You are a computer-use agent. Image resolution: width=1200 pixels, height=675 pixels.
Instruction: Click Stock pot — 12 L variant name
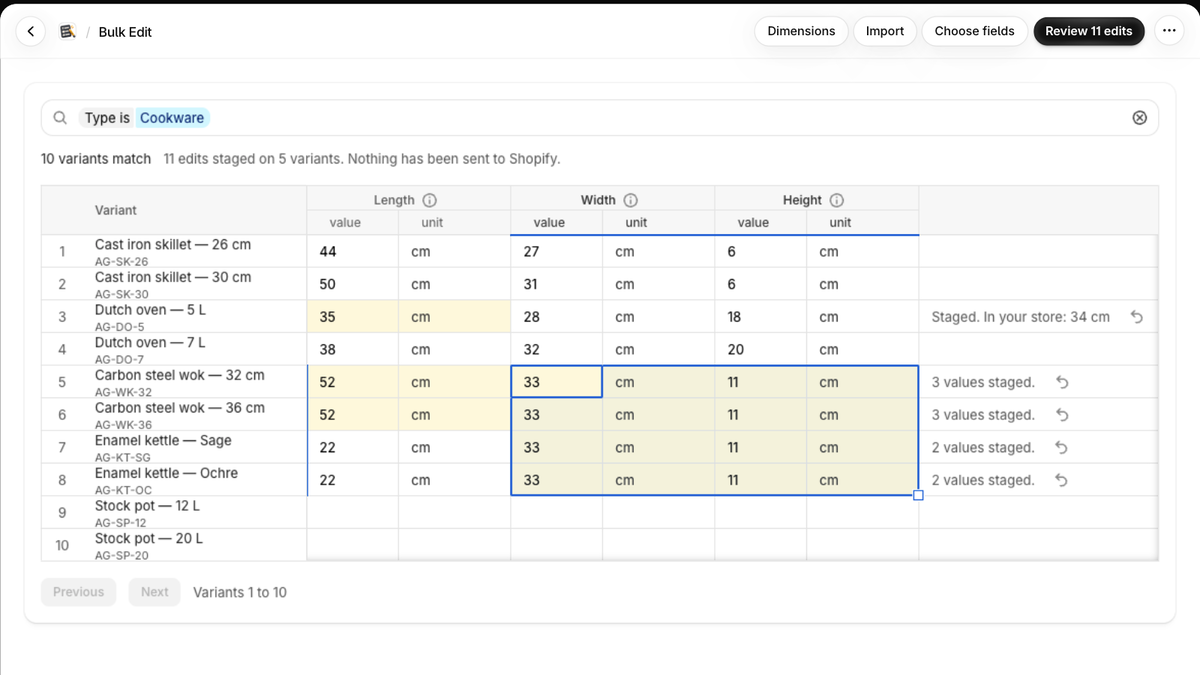coord(148,506)
